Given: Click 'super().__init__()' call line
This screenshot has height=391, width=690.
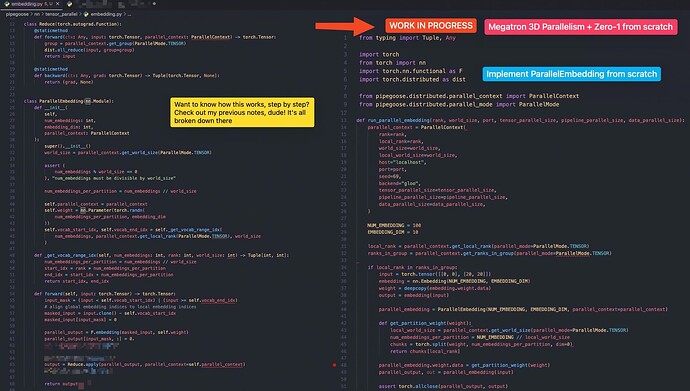Looking at the screenshot, I should 67,146.
